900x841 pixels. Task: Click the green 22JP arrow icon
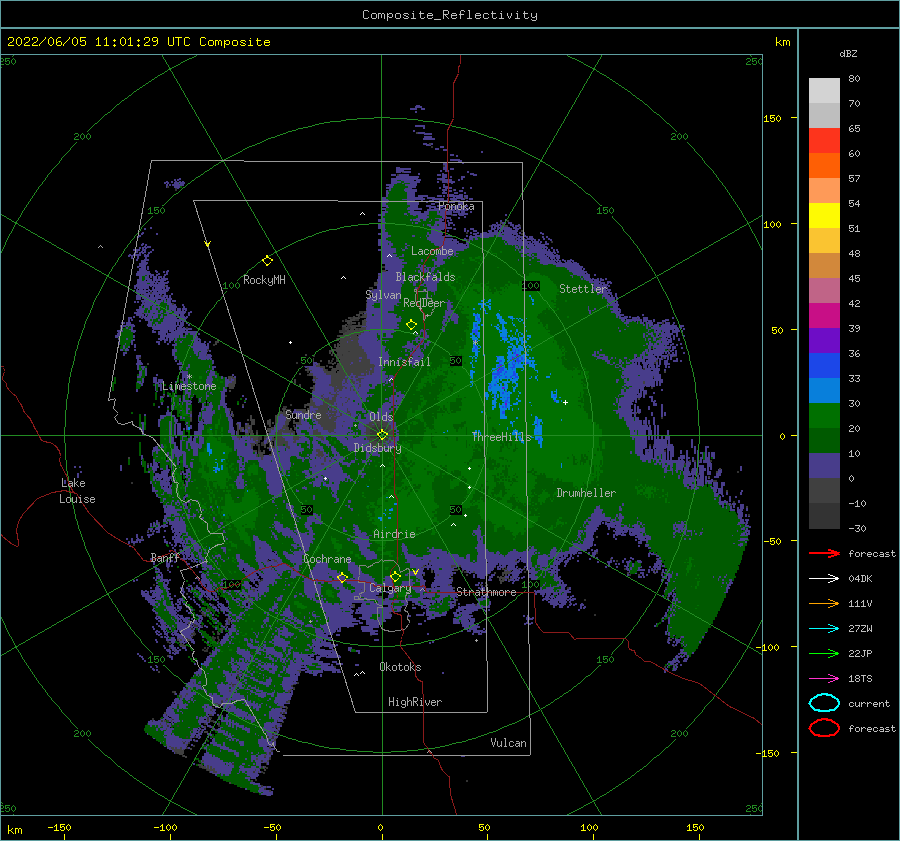tap(824, 653)
